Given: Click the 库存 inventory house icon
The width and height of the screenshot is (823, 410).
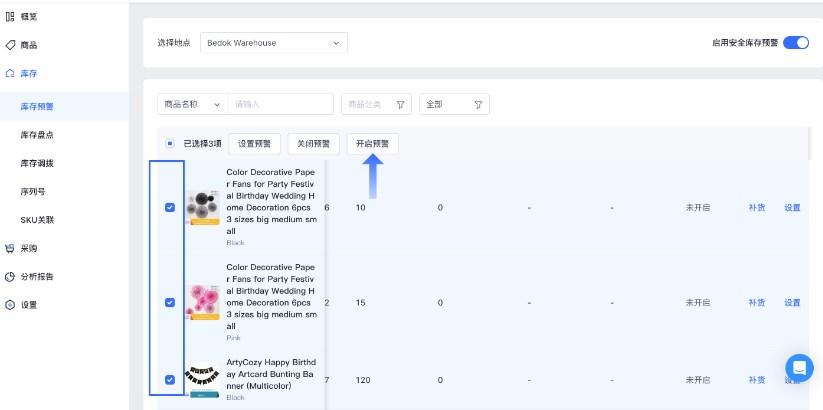Looking at the screenshot, I should click(x=10, y=73).
